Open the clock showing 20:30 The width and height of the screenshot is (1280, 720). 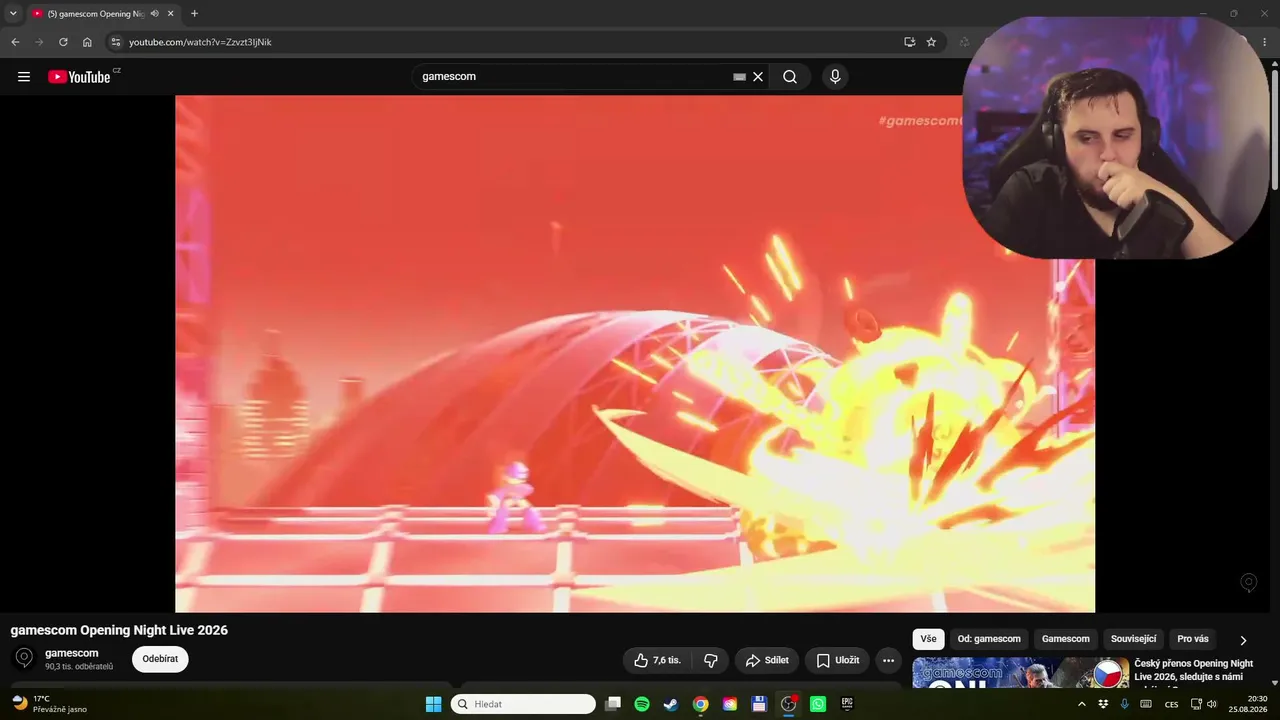tap(1248, 704)
